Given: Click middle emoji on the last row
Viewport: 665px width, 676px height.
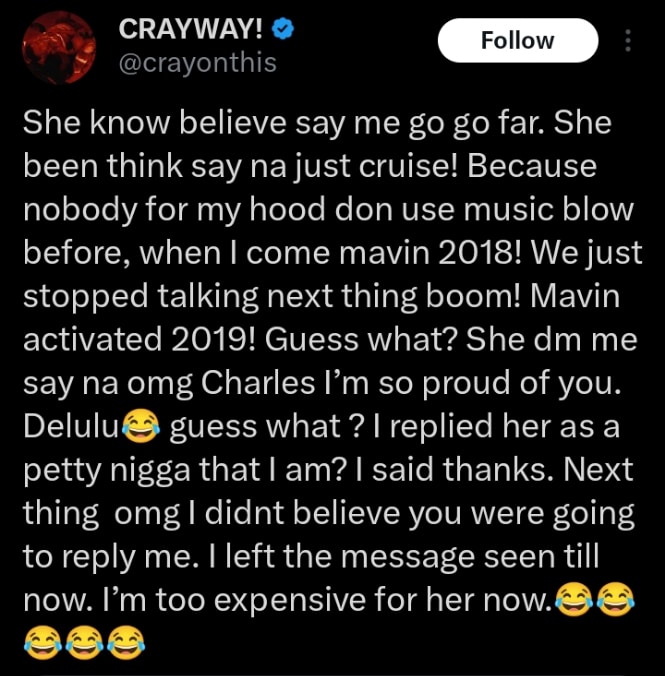Looking at the screenshot, I should point(85,643).
